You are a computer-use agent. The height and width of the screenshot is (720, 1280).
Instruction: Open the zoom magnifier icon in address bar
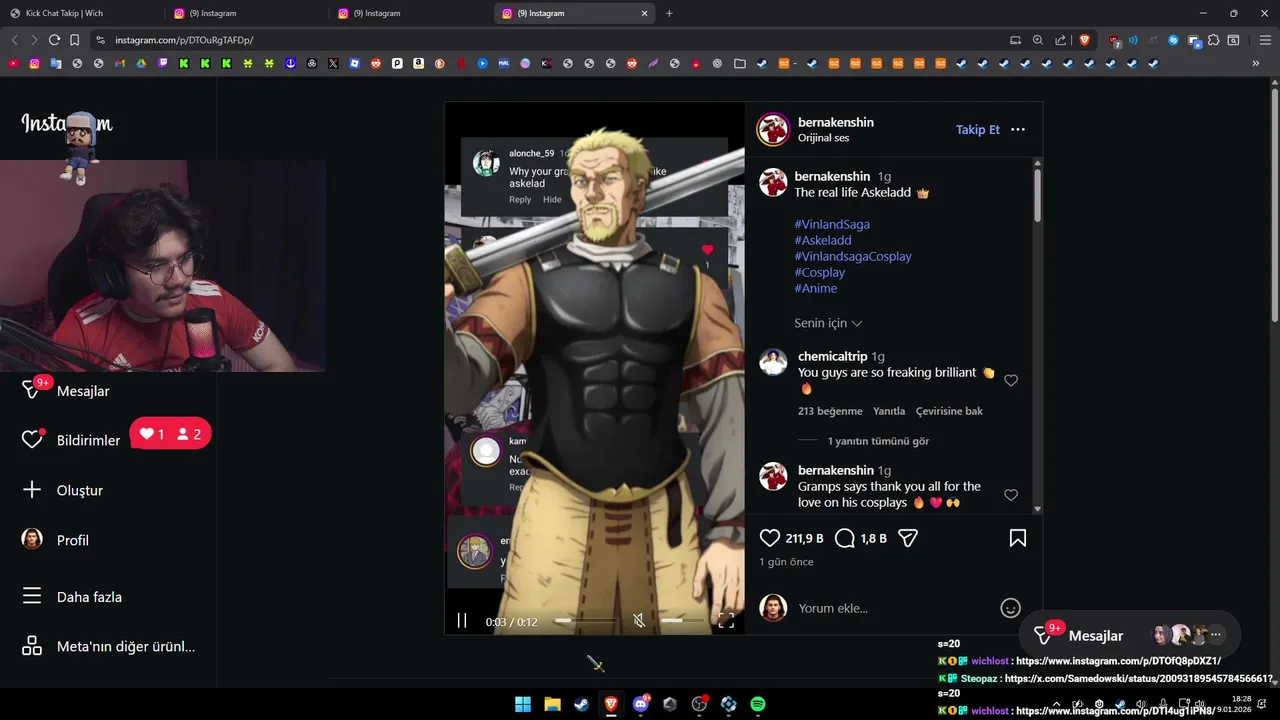1038,40
